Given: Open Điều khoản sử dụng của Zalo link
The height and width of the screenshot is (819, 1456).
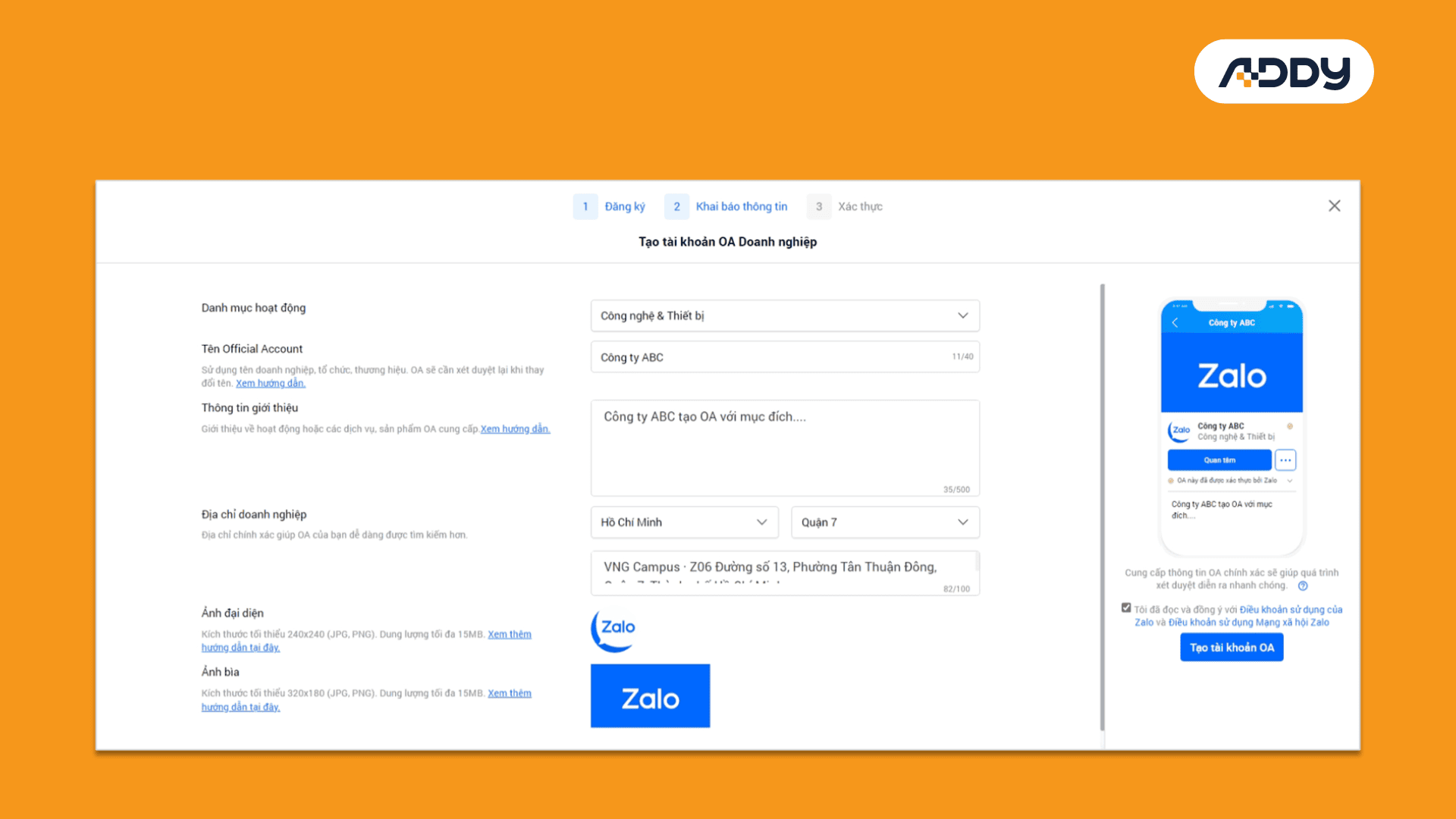Looking at the screenshot, I should tap(1291, 610).
